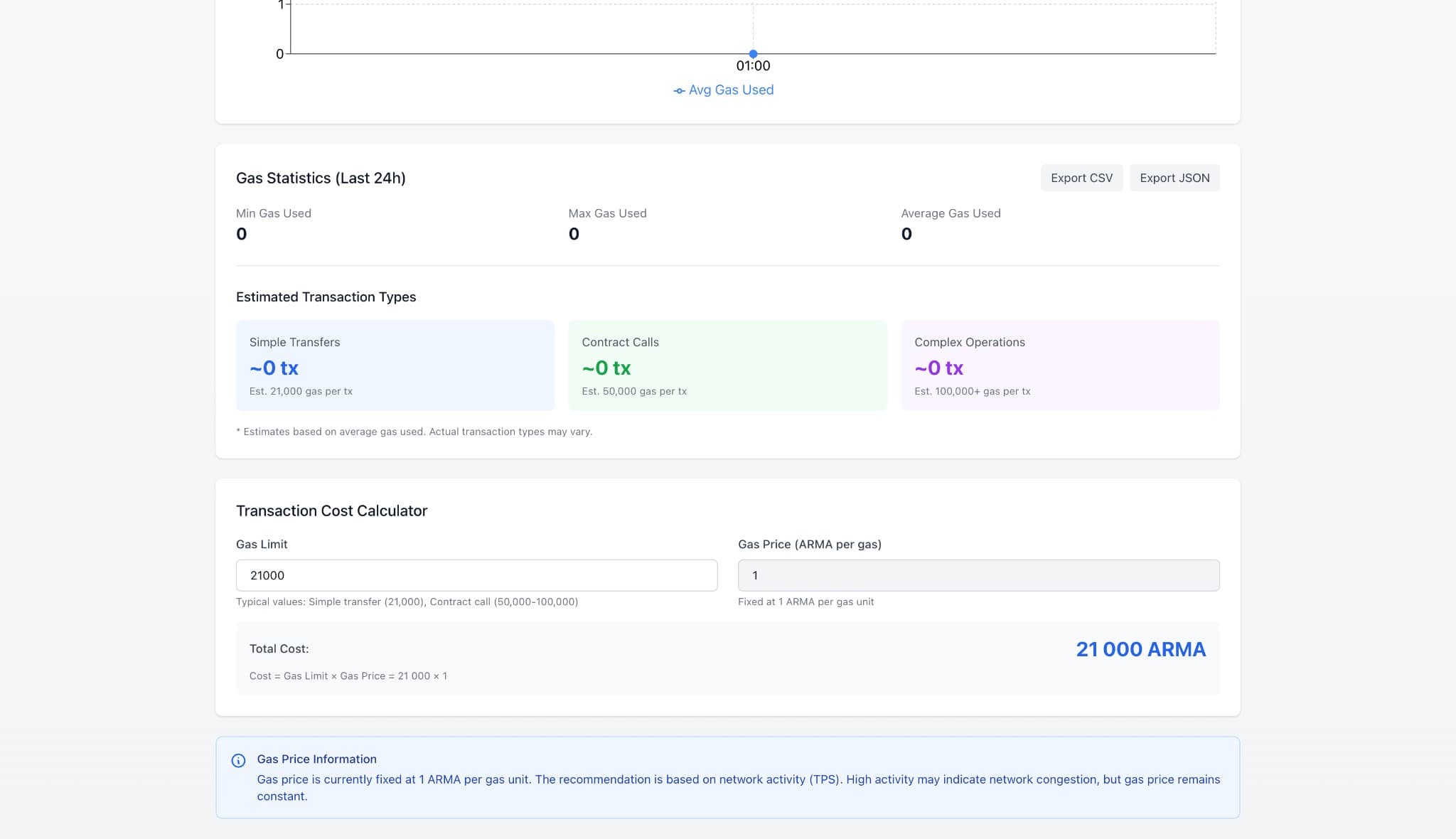Viewport: 1456px width, 839px height.
Task: Click the 01:00 x-axis label
Action: (753, 66)
